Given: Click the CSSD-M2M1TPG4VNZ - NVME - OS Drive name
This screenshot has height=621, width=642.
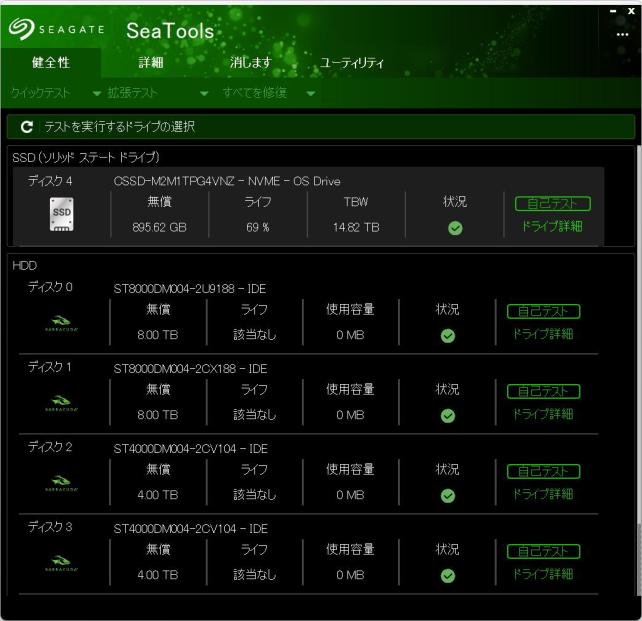Looking at the screenshot, I should pyautogui.click(x=227, y=181).
